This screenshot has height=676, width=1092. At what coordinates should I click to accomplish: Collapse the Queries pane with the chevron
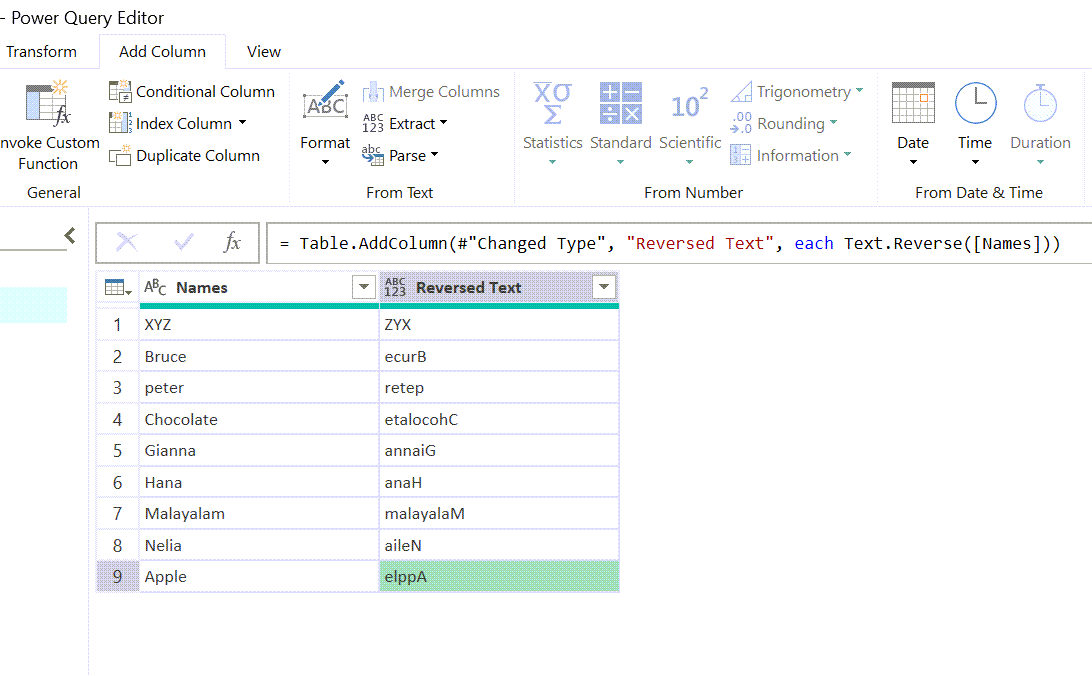pyautogui.click(x=69, y=235)
